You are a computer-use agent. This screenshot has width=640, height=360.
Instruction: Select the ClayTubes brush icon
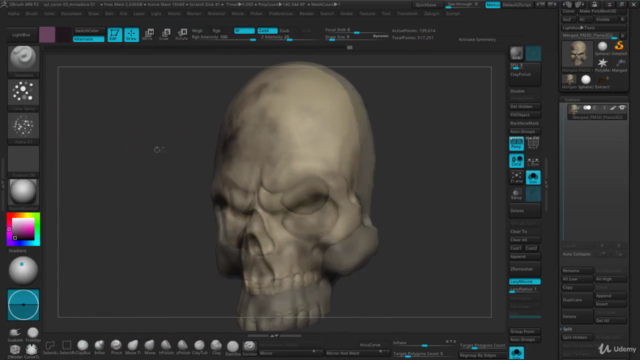[200, 347]
